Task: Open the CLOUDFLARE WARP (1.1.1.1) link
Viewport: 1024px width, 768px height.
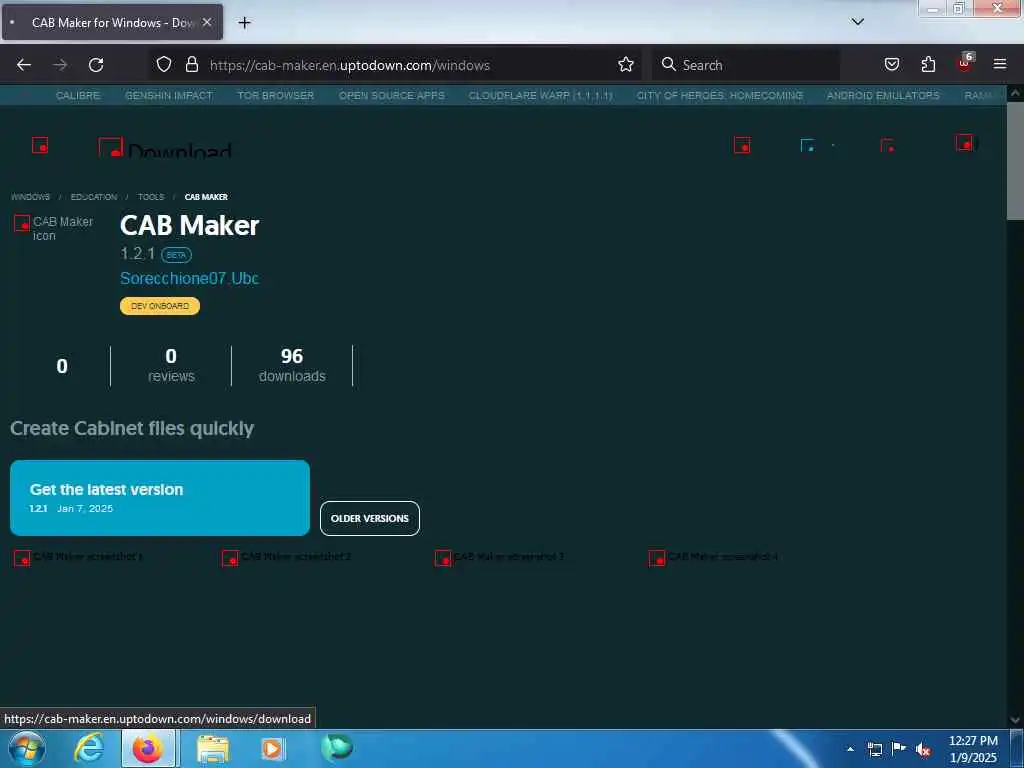Action: 541,95
